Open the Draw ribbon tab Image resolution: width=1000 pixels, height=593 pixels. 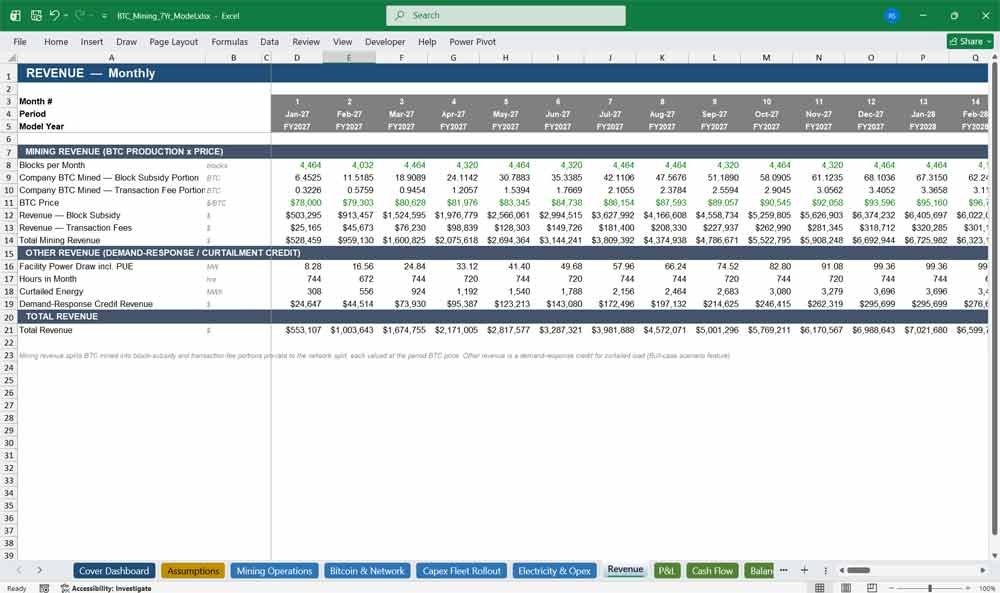pyautogui.click(x=126, y=41)
